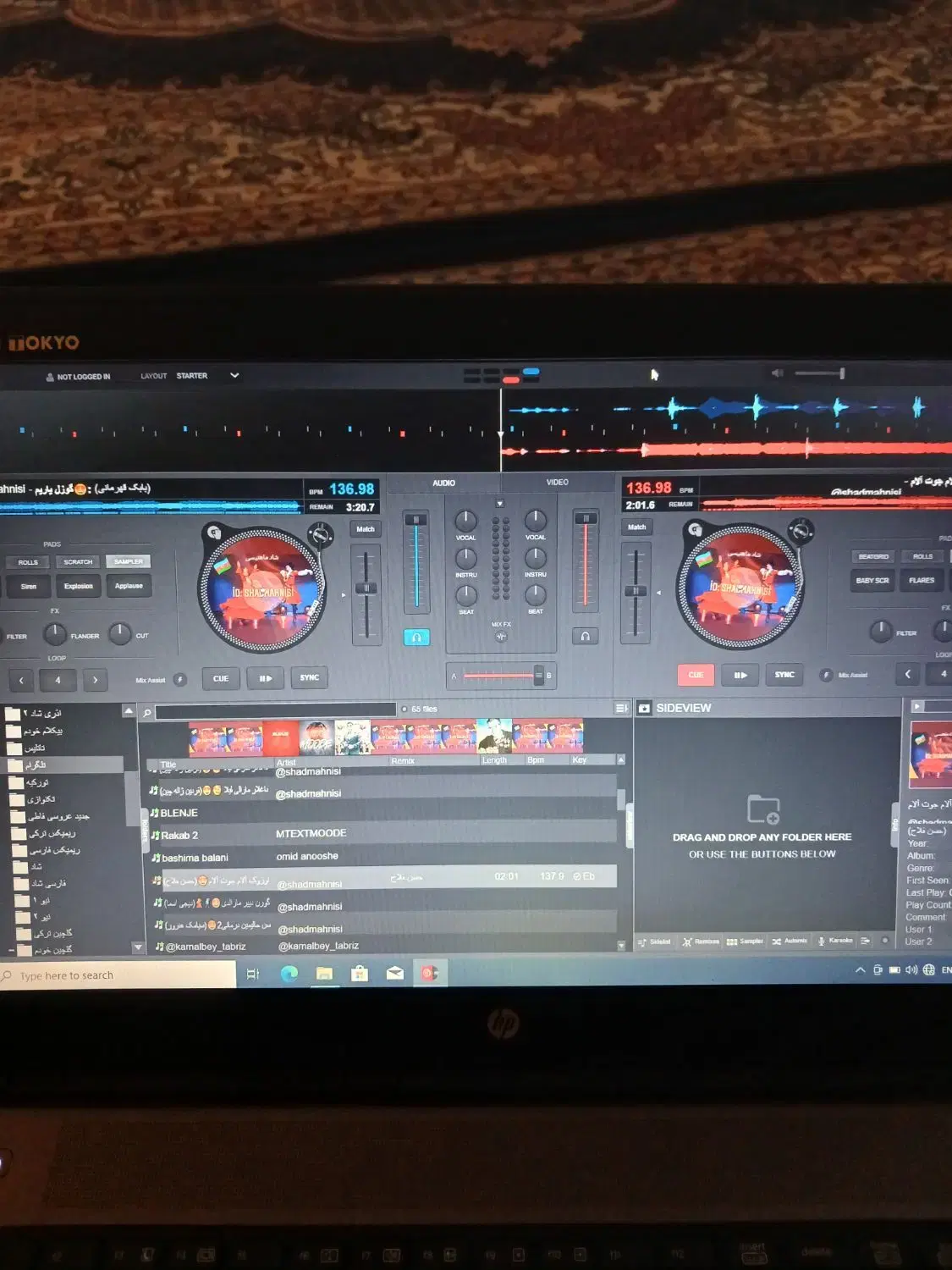Open the Sampler tab in sideview
The height and width of the screenshot is (1270, 952).
tap(746, 941)
